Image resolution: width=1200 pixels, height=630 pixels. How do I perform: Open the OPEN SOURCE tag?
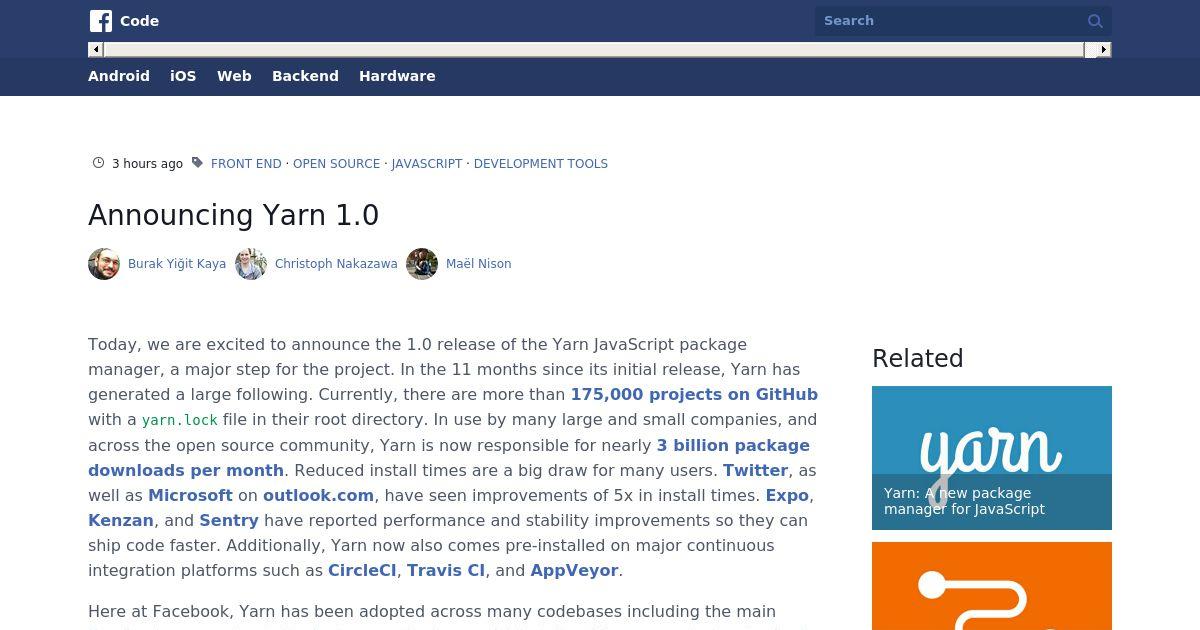pos(336,164)
